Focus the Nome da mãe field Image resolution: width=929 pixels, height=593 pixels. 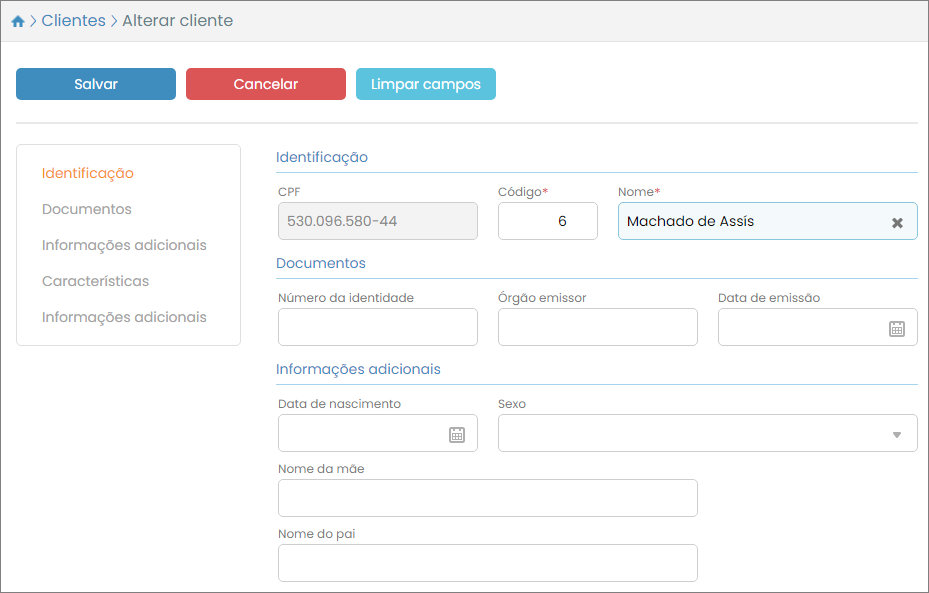[x=487, y=498]
